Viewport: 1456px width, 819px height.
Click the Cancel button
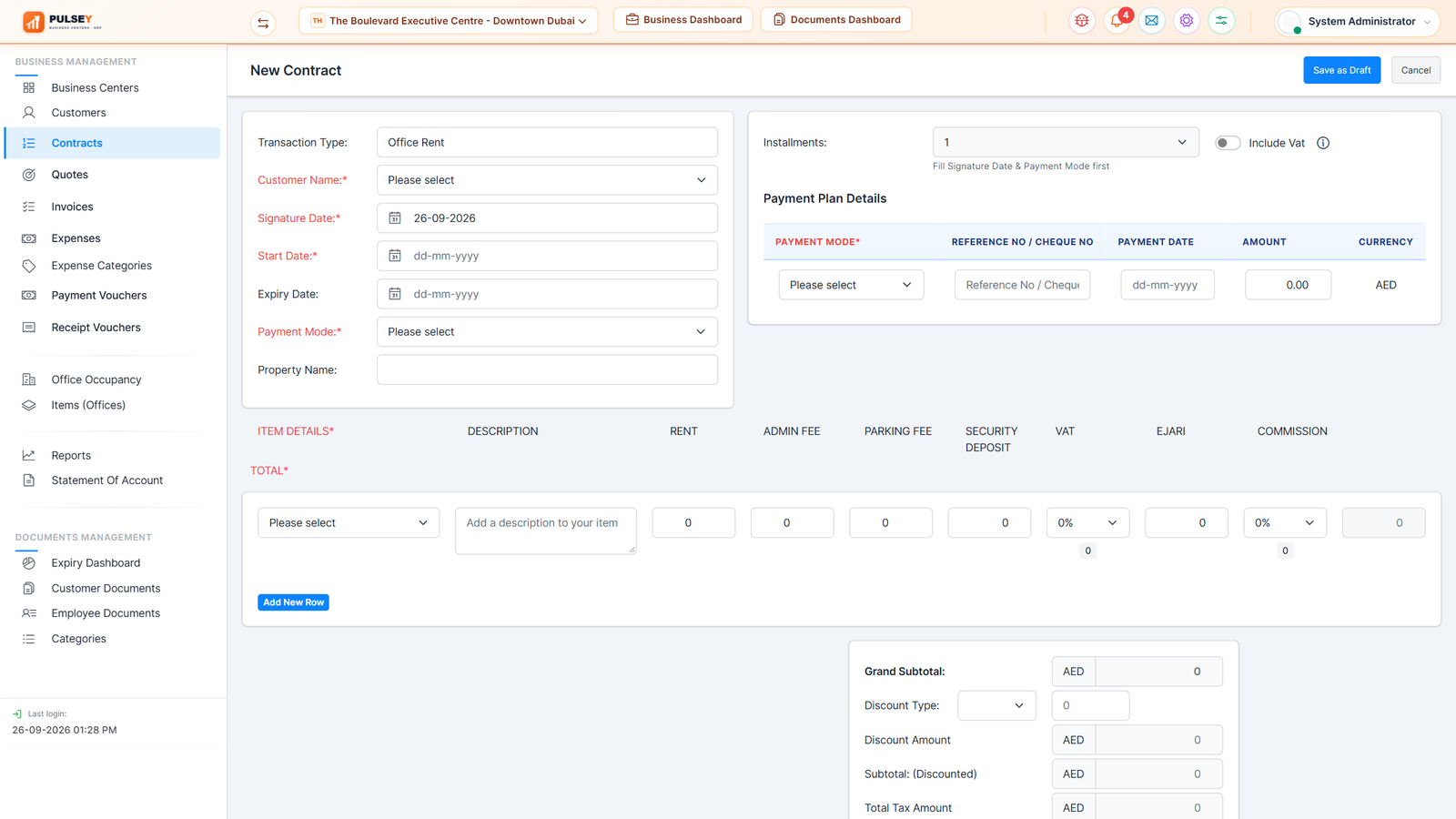click(x=1416, y=70)
